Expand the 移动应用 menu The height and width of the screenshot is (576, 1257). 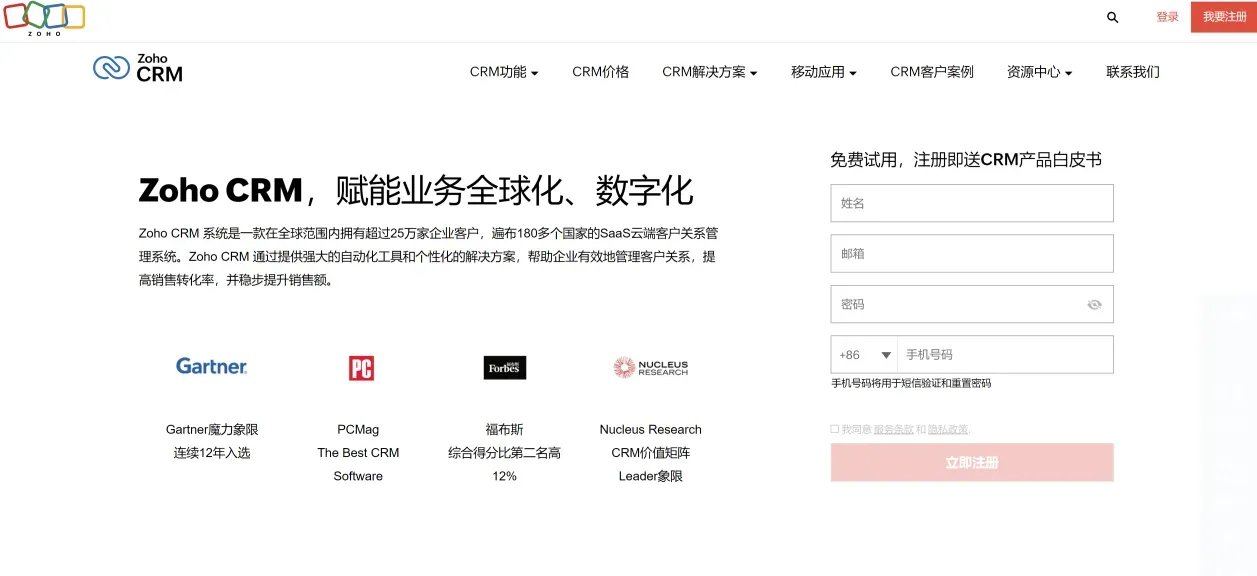click(824, 72)
